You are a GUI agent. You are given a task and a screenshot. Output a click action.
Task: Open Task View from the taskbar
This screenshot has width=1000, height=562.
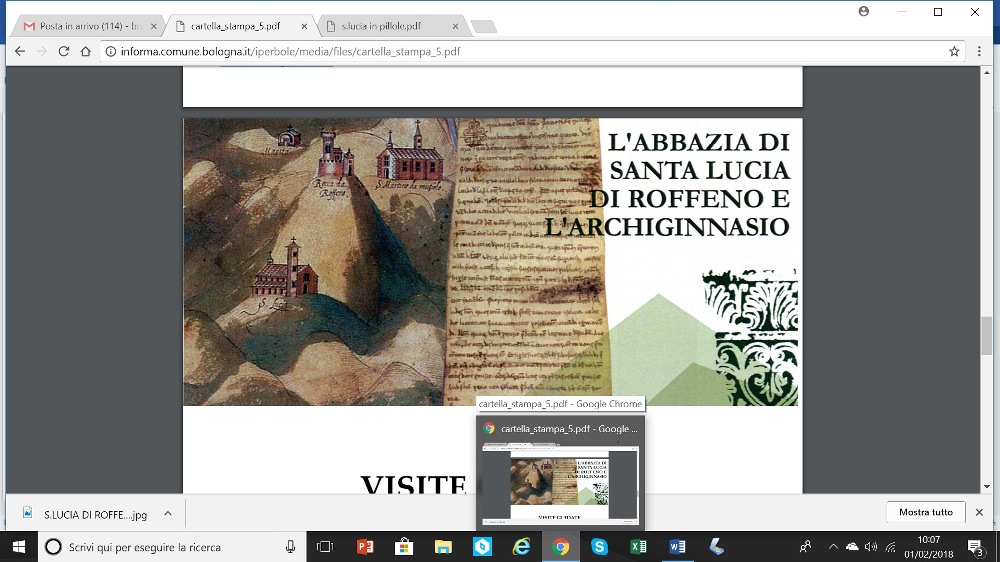325,547
